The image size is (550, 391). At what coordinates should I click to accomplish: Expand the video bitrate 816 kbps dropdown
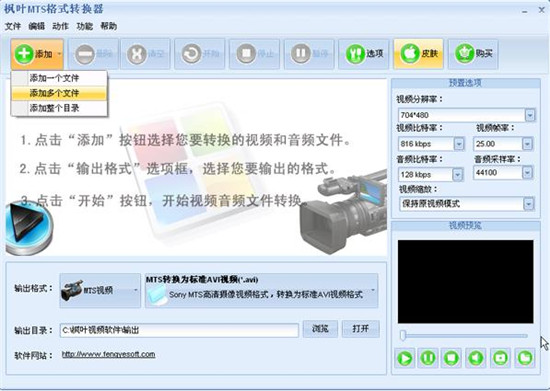[x=459, y=144]
